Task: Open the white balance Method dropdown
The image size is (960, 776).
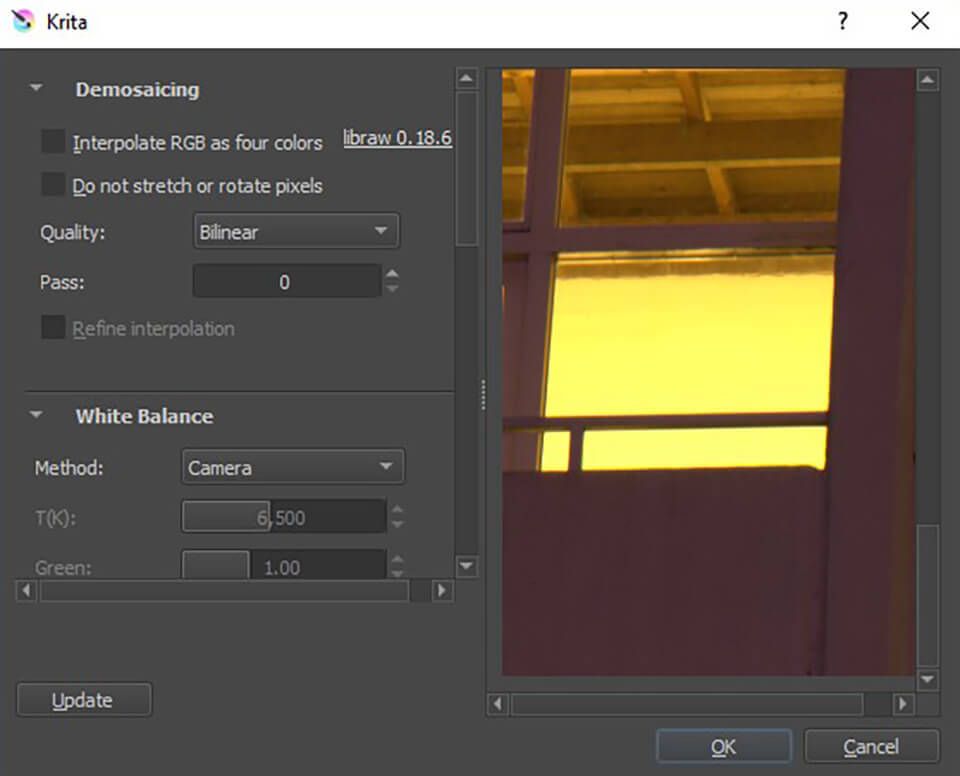Action: click(x=292, y=466)
